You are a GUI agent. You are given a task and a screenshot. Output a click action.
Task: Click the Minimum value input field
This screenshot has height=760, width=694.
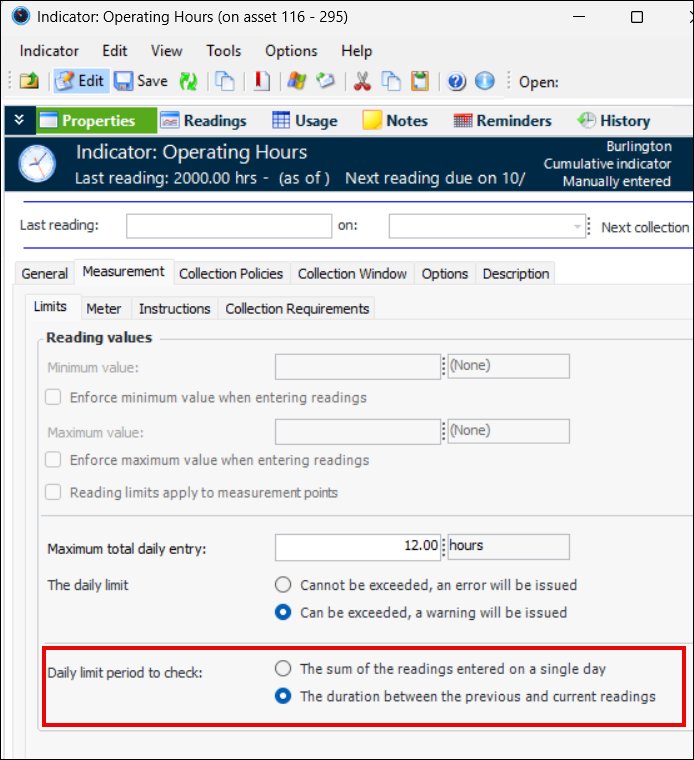(358, 366)
